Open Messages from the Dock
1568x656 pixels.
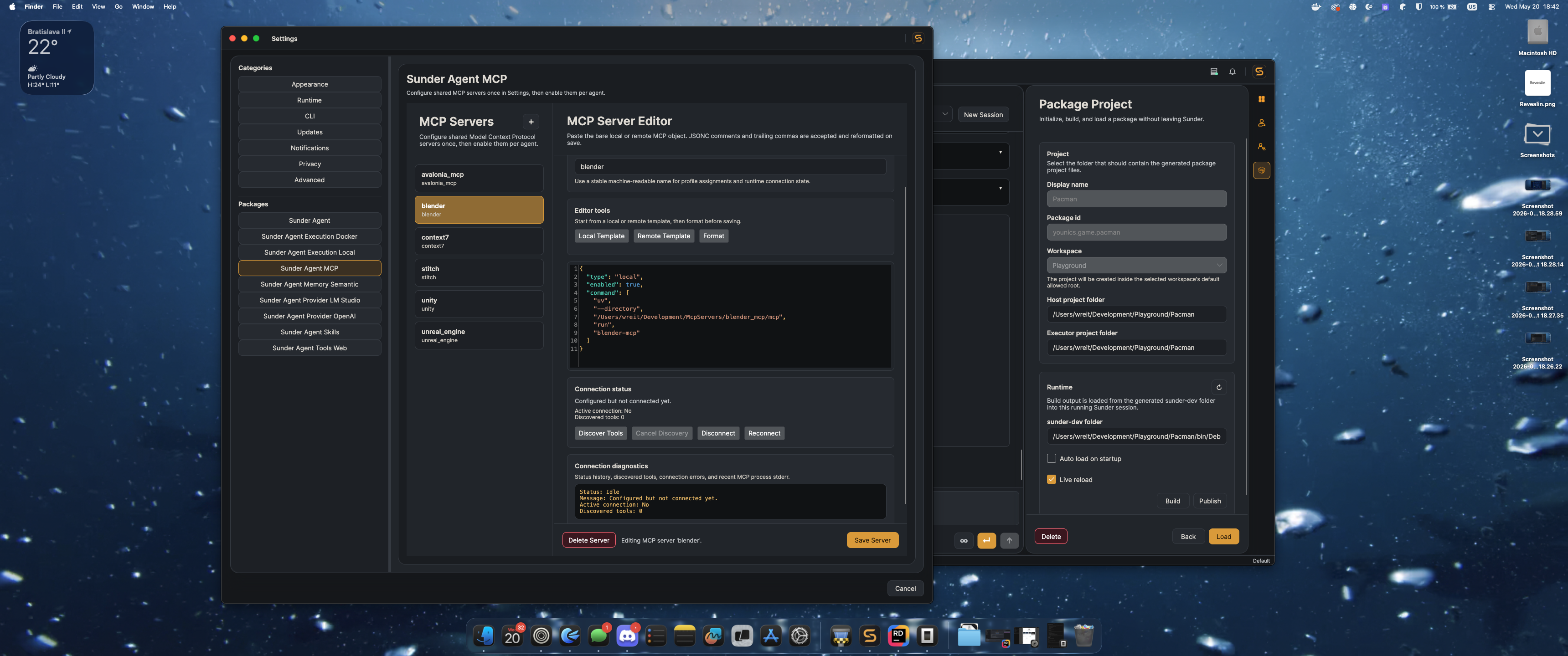click(599, 636)
